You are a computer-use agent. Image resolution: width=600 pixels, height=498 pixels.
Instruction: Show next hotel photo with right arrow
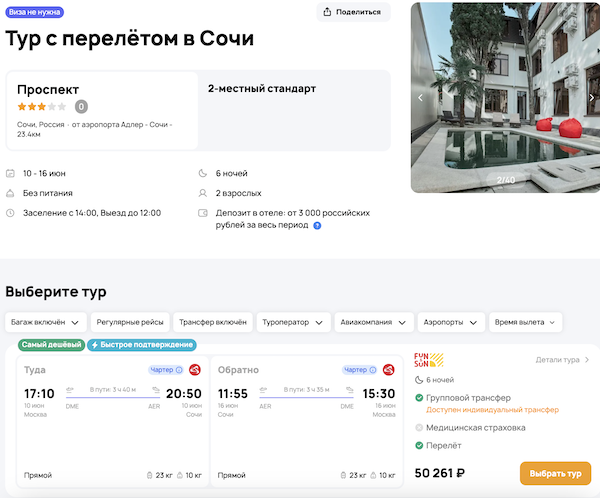591,98
